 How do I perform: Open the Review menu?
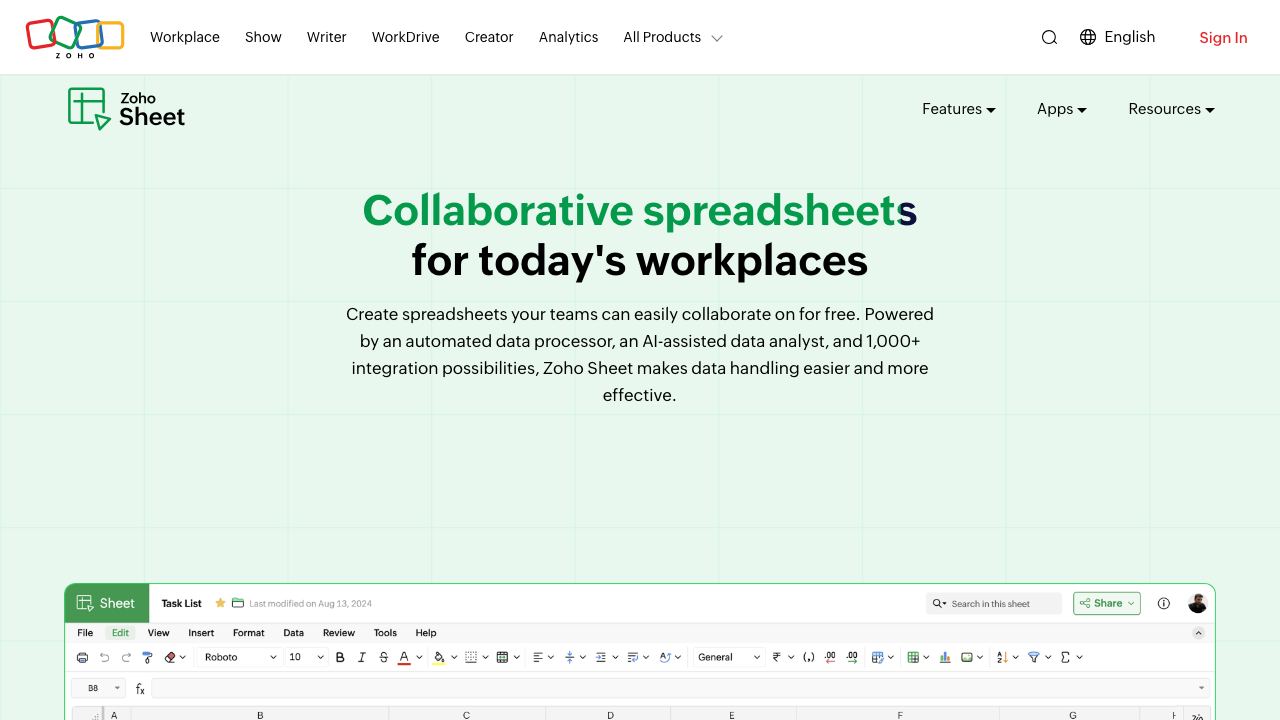pos(338,633)
